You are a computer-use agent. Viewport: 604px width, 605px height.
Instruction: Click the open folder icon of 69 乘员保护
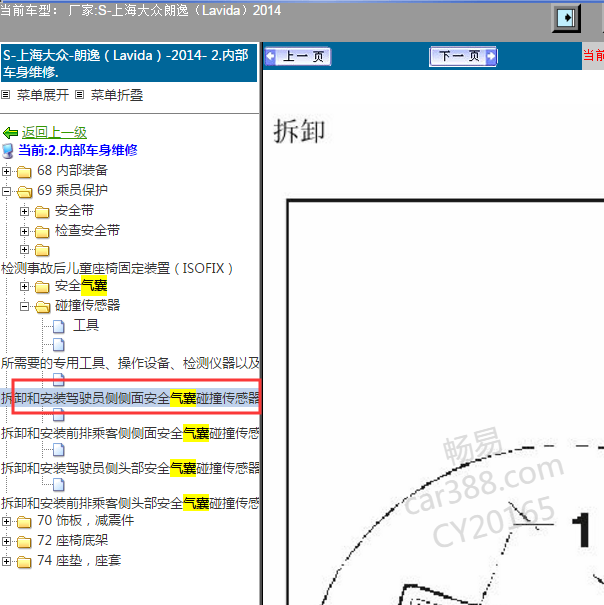tap(24, 191)
